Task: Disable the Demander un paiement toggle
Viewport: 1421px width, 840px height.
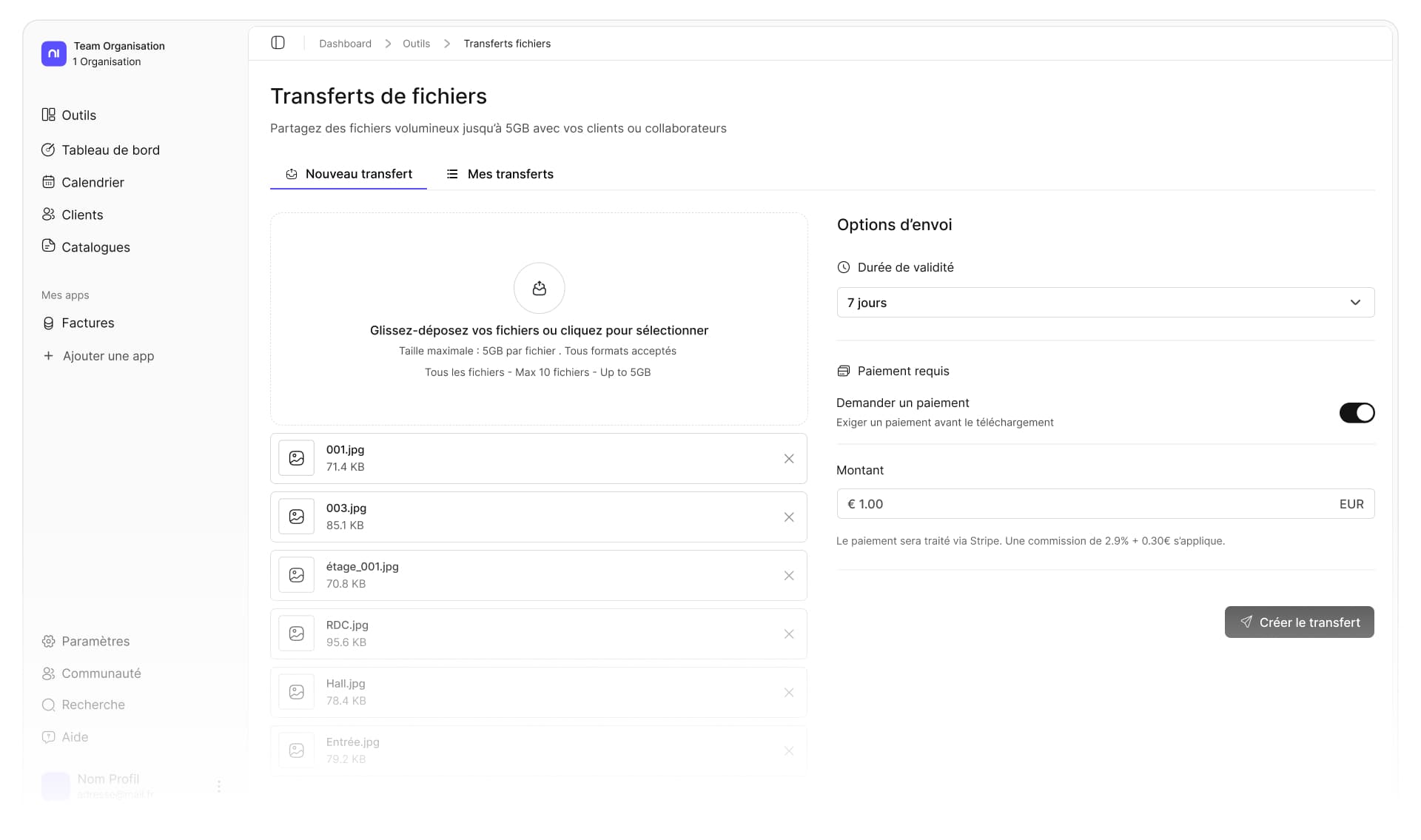Action: (1357, 413)
